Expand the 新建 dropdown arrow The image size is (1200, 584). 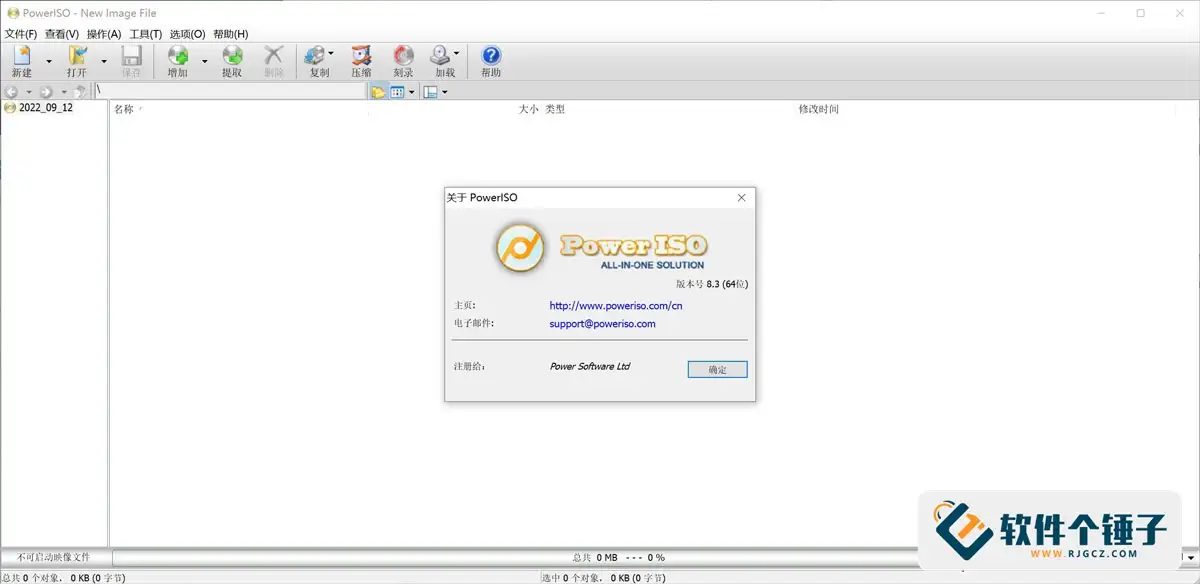click(48, 61)
